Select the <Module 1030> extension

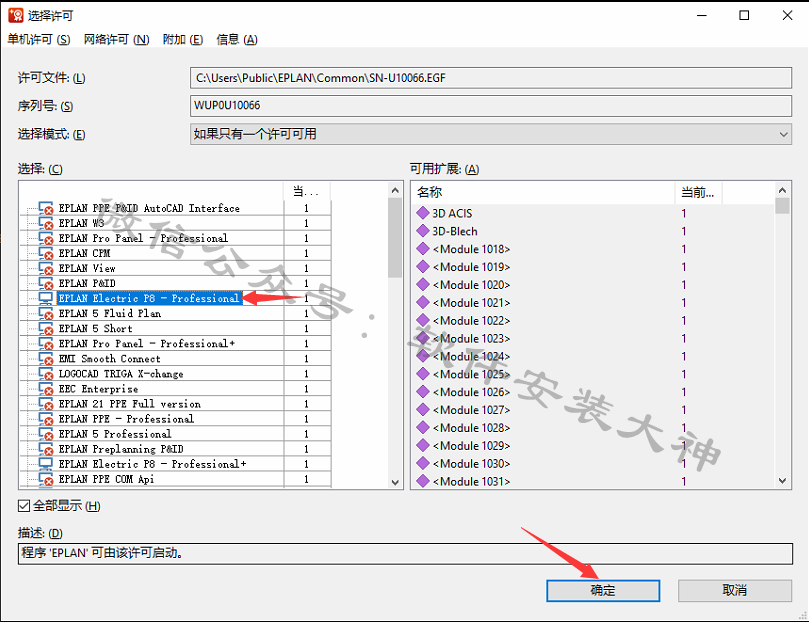tap(472, 463)
